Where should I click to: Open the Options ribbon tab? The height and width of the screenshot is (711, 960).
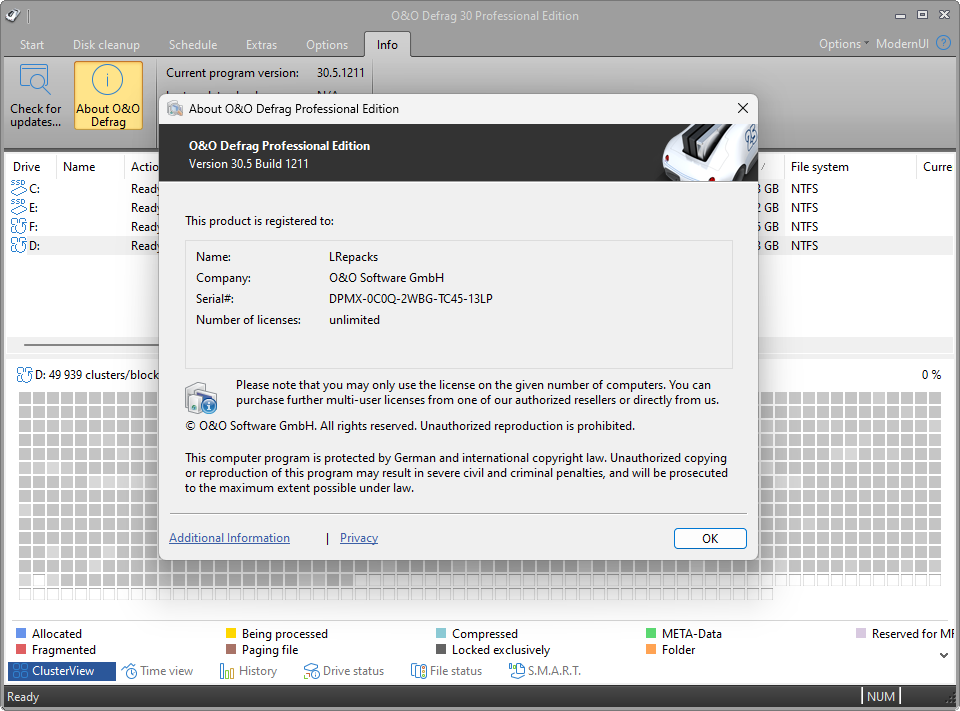[x=327, y=45]
